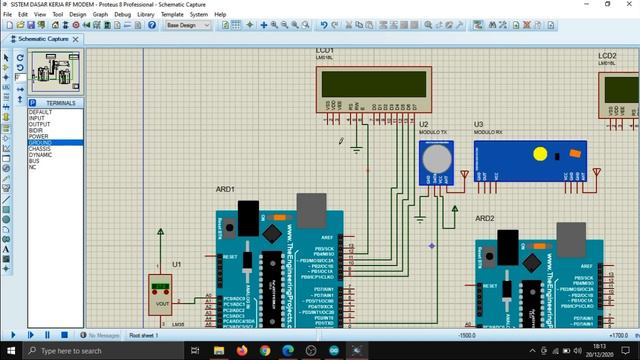Open the Help menu

click(220, 14)
